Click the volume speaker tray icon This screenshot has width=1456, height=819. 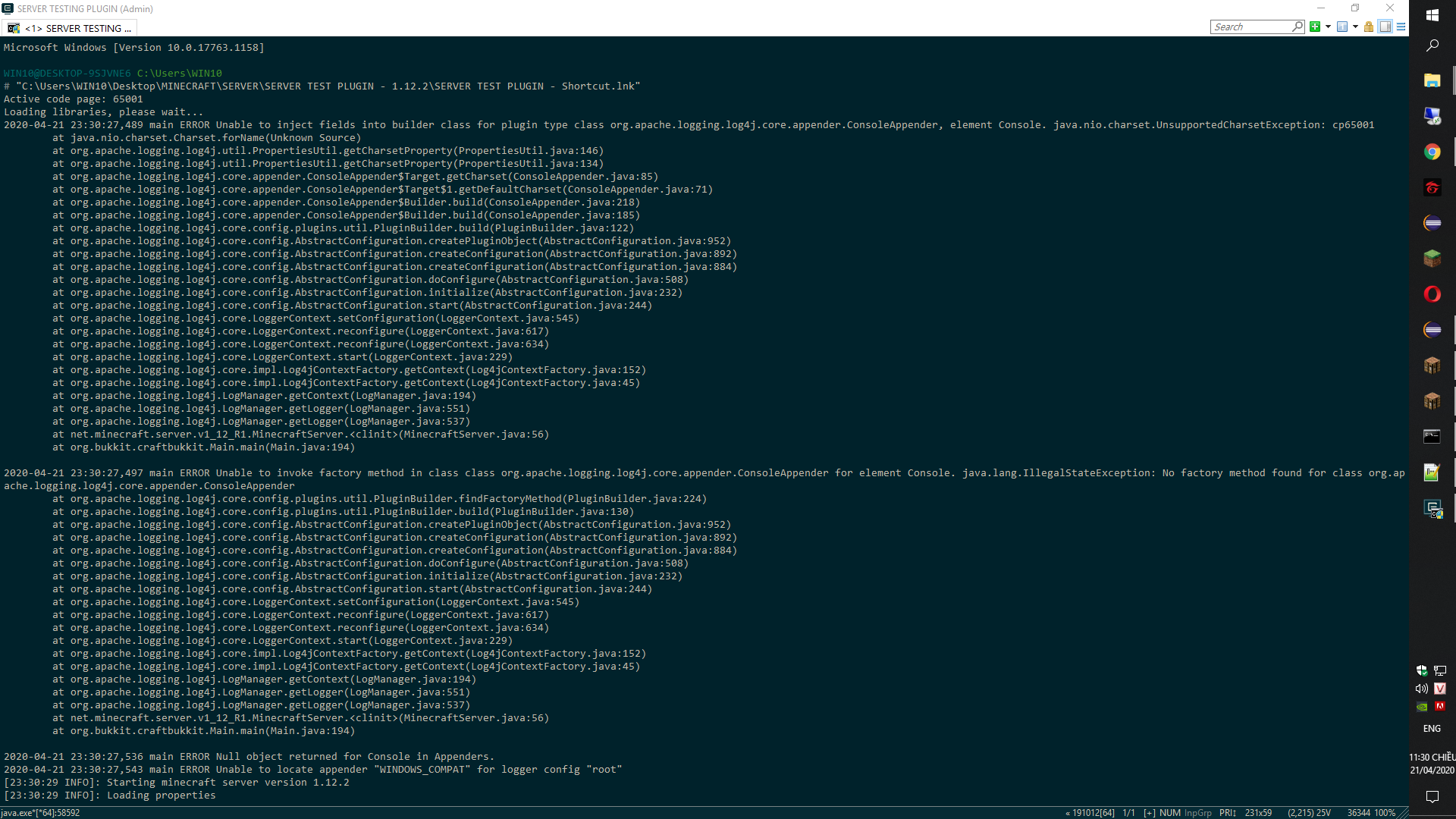[1422, 689]
